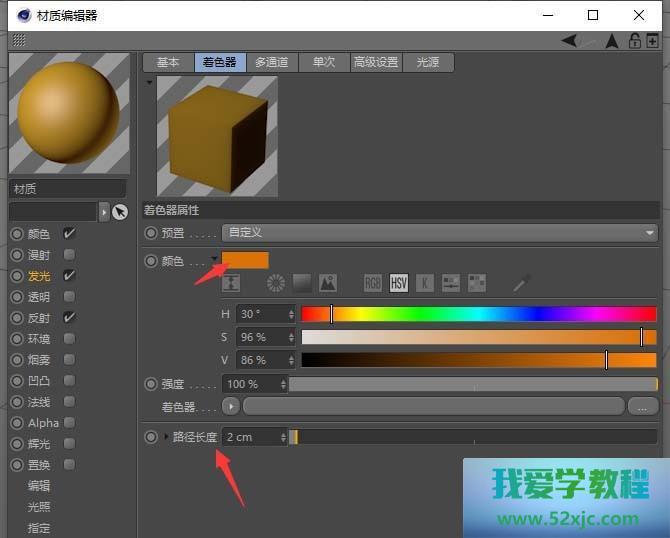Screen dimensions: 670x538
Task: Pick a color with the eyedropper
Action: pos(521,283)
